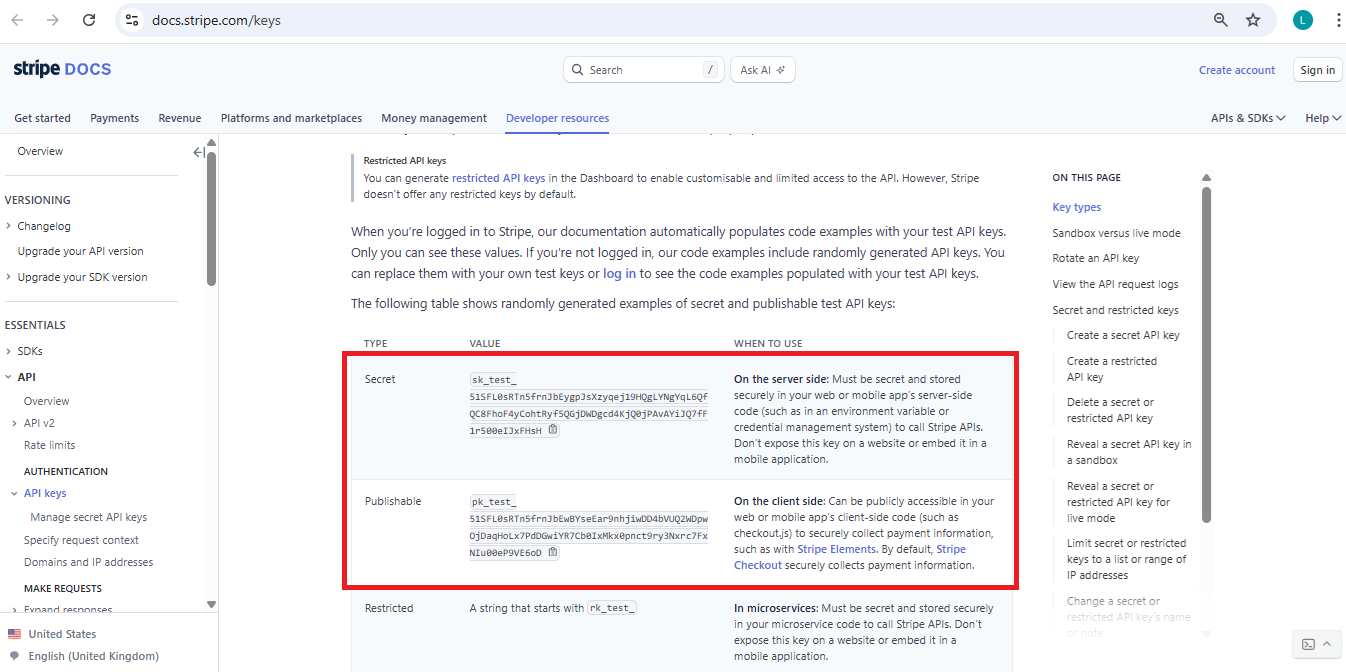
Task: Click the speech bubble language icon
Action: click(14, 656)
